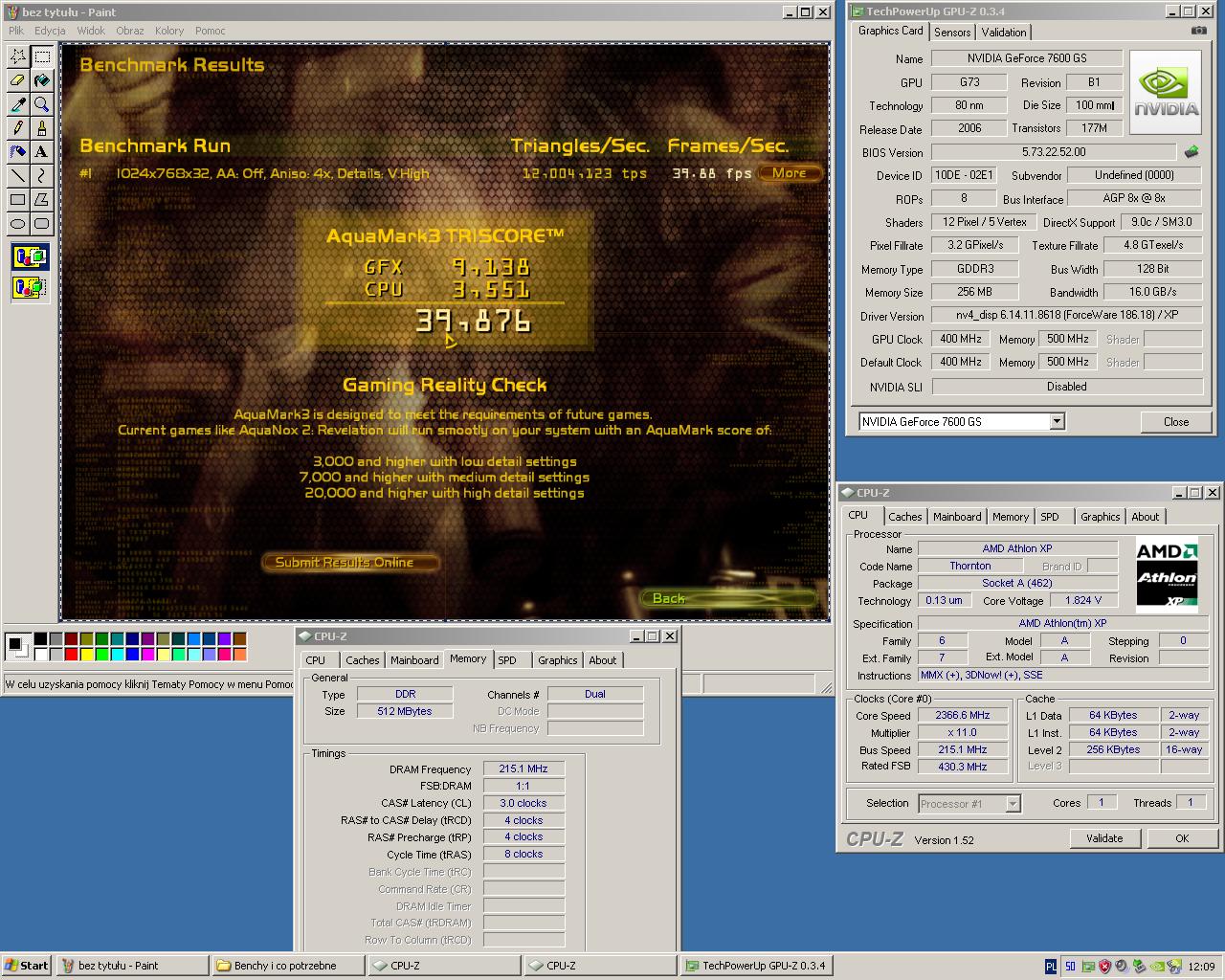Pick the Airbrush spray tool

pos(17,152)
